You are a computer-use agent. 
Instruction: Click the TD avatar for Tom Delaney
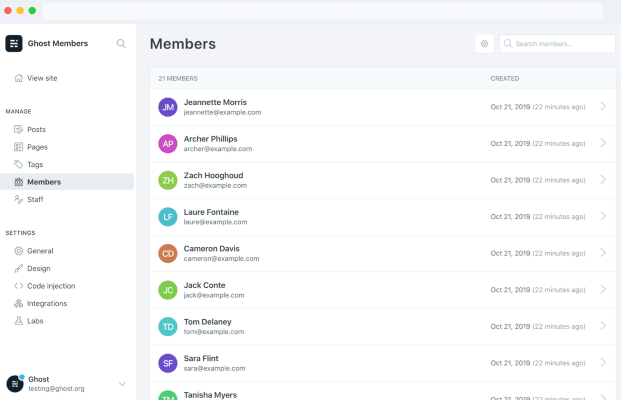168,326
